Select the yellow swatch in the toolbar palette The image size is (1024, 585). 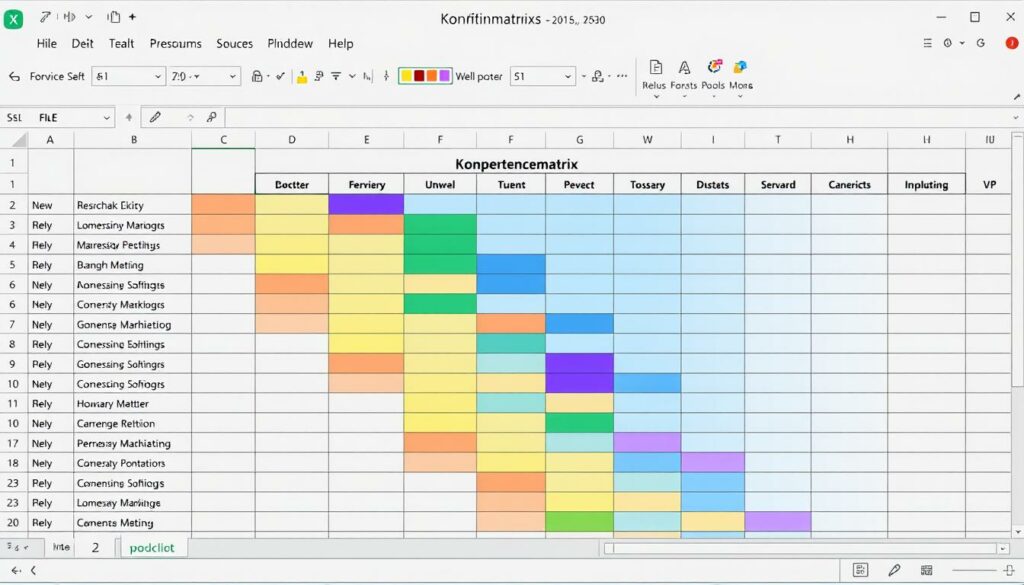(x=407, y=76)
